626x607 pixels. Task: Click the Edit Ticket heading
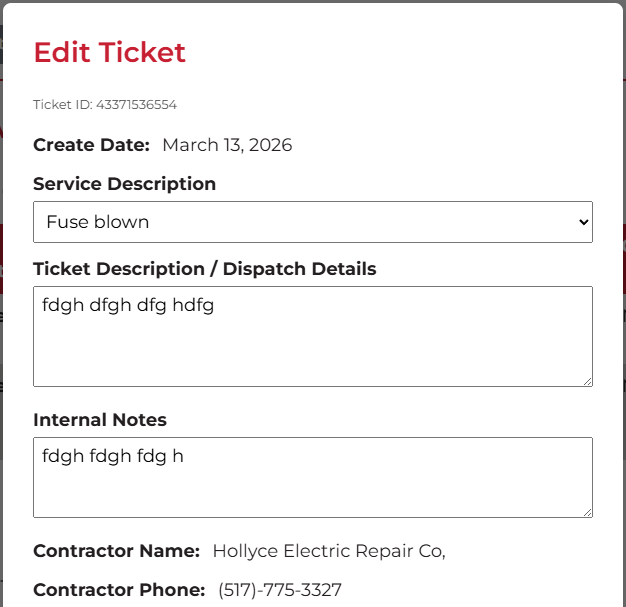[x=110, y=52]
